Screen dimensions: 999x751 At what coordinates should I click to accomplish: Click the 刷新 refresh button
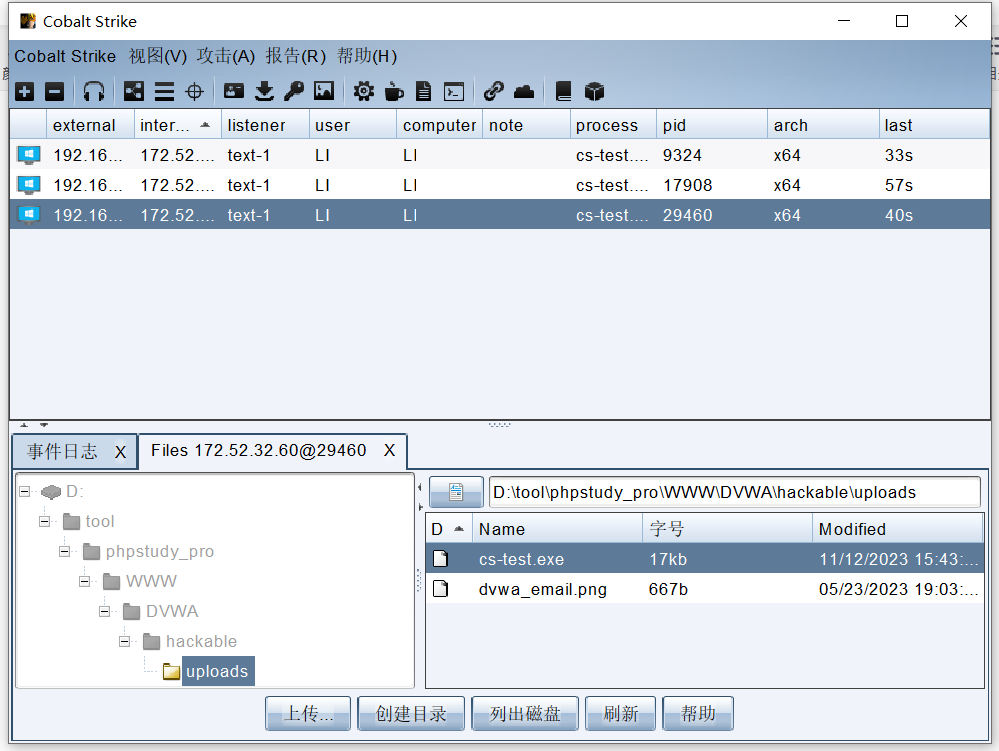coord(621,713)
